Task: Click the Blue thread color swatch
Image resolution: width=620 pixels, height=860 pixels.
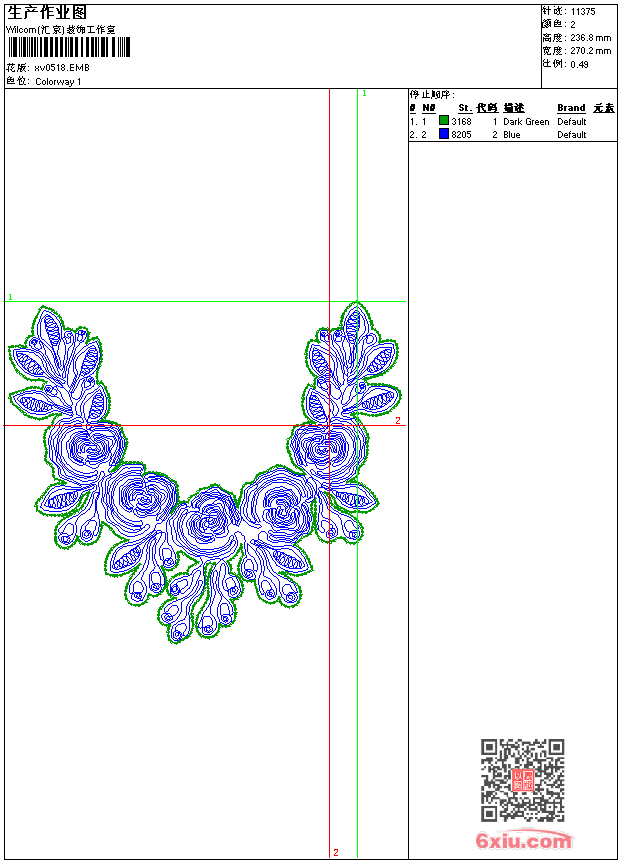Action: pos(444,134)
